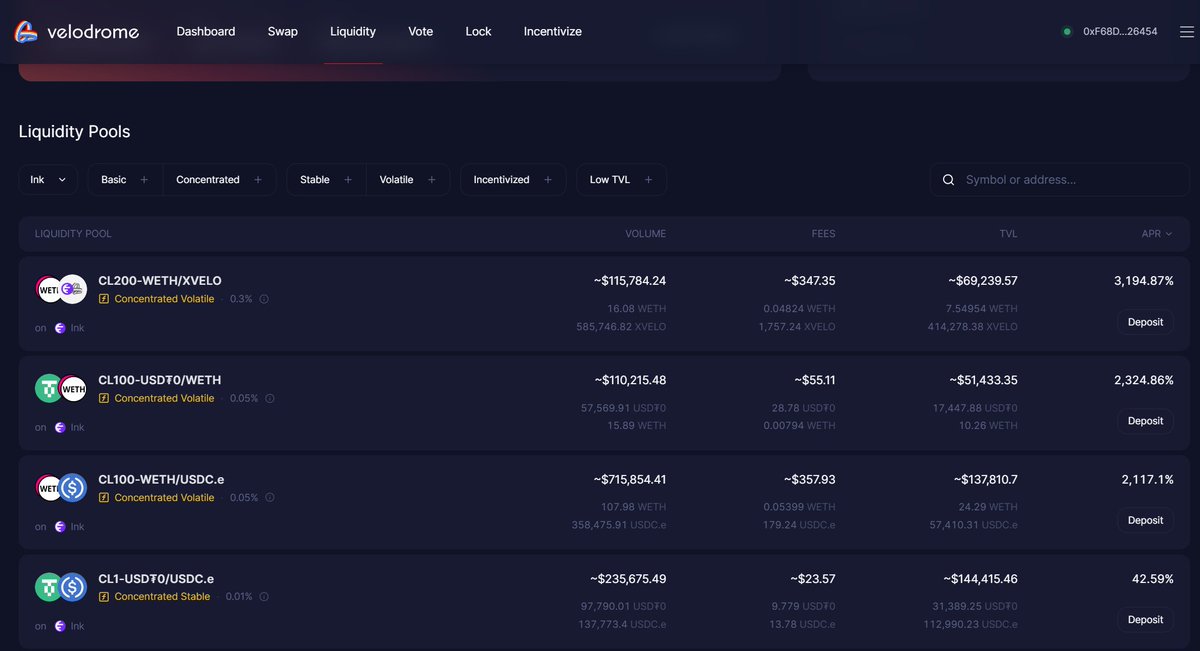The width and height of the screenshot is (1200, 651).
Task: Click the 3,194.87% APR value
Action: pyautogui.click(x=1144, y=281)
